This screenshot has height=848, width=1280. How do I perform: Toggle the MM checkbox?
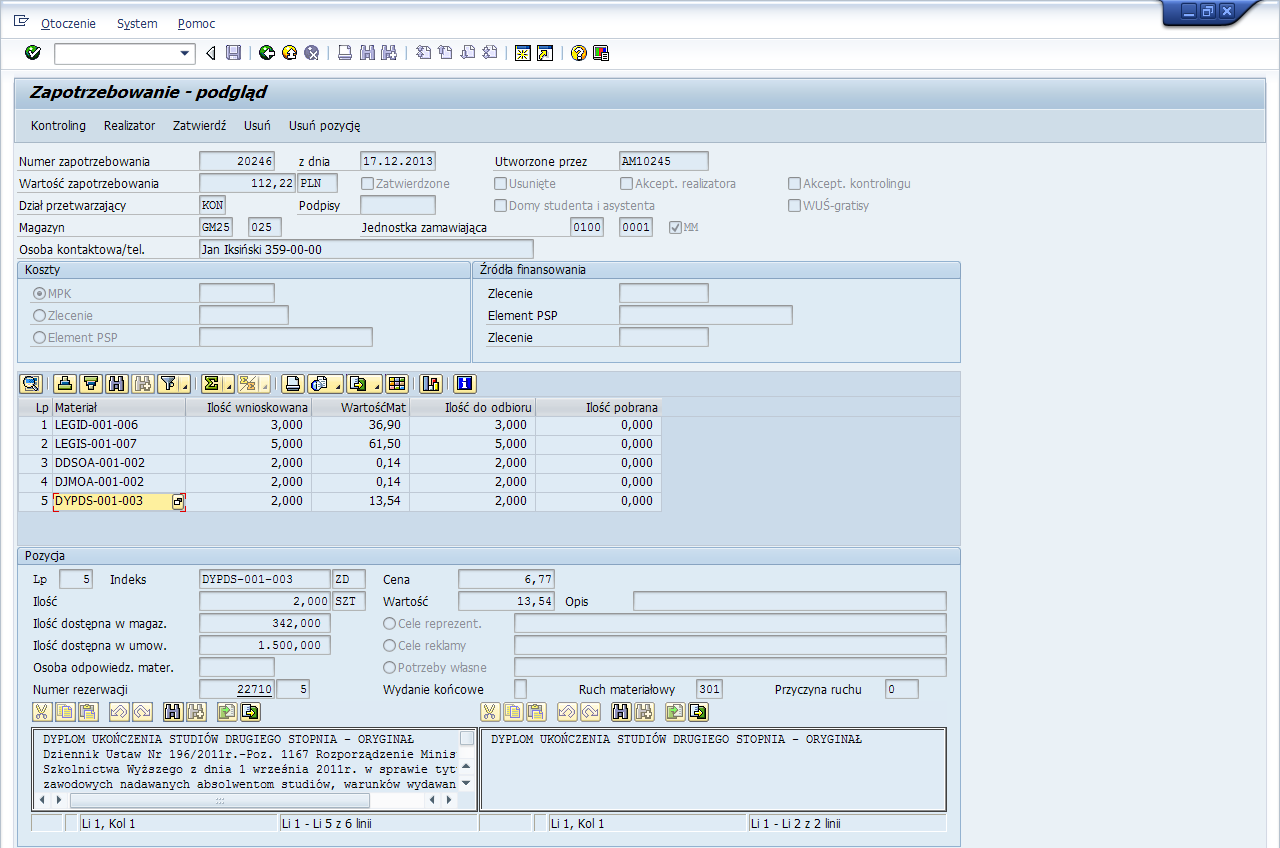675,228
